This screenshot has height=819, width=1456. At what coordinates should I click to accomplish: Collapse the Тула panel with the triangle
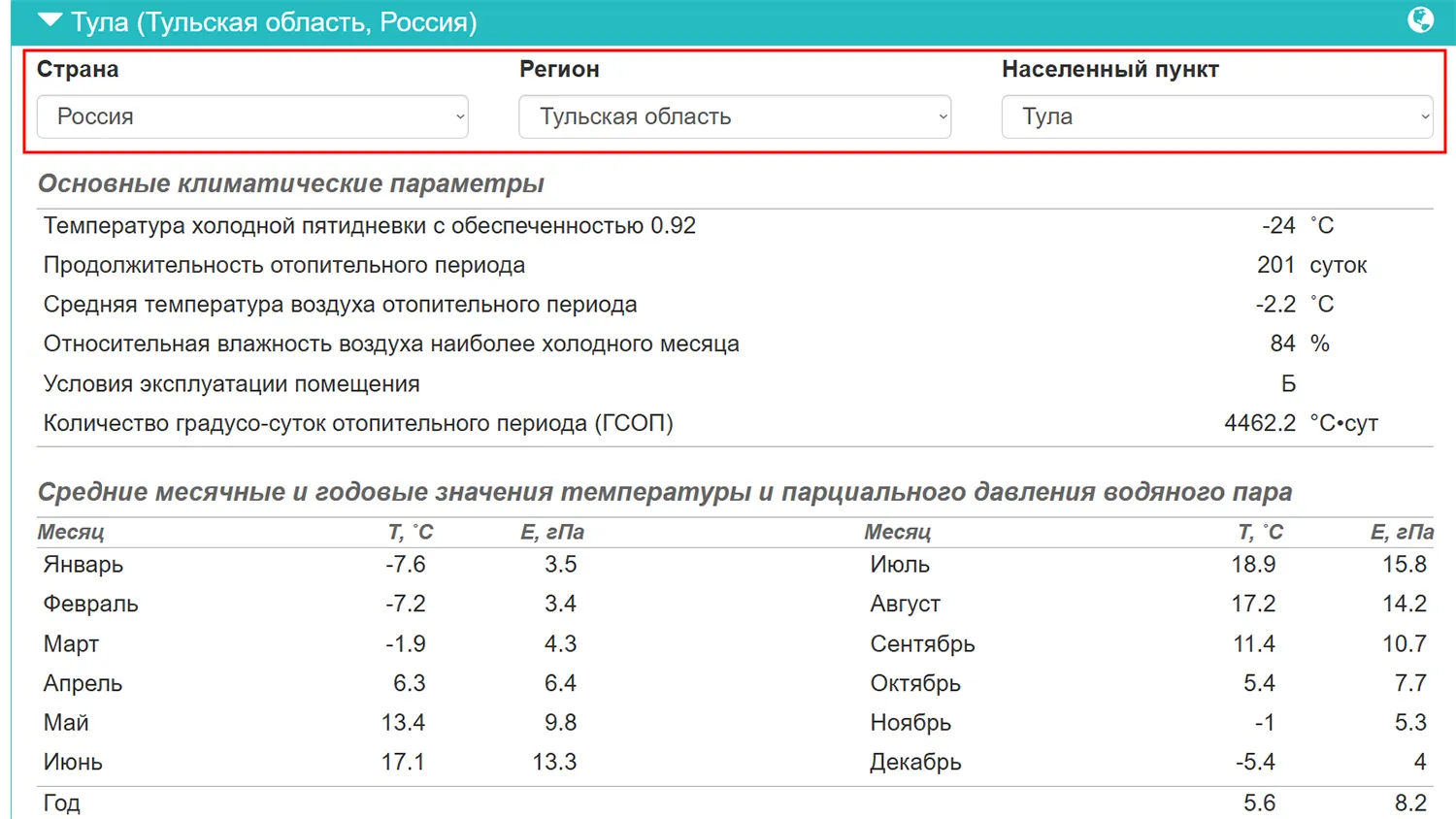(50, 20)
